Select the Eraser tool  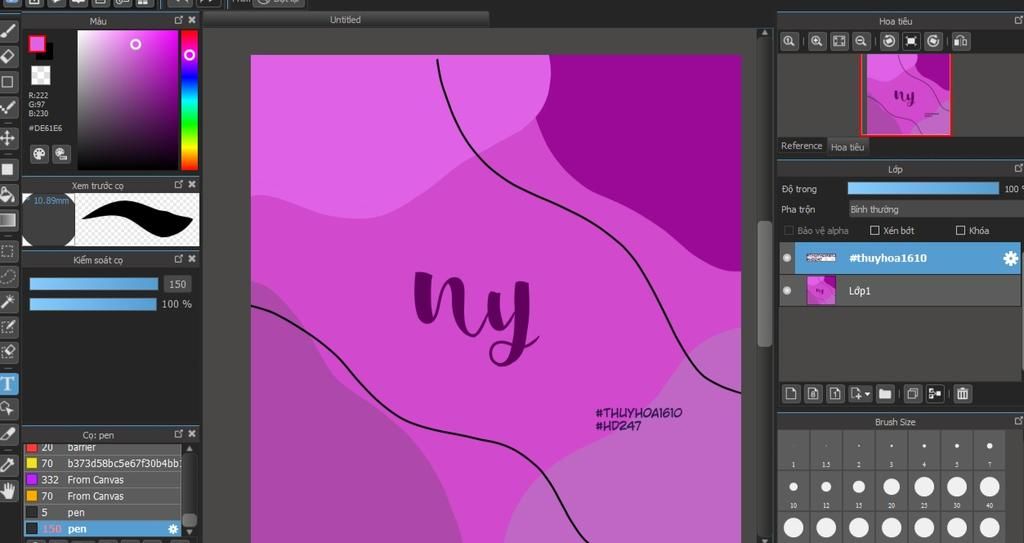pyautogui.click(x=8, y=56)
